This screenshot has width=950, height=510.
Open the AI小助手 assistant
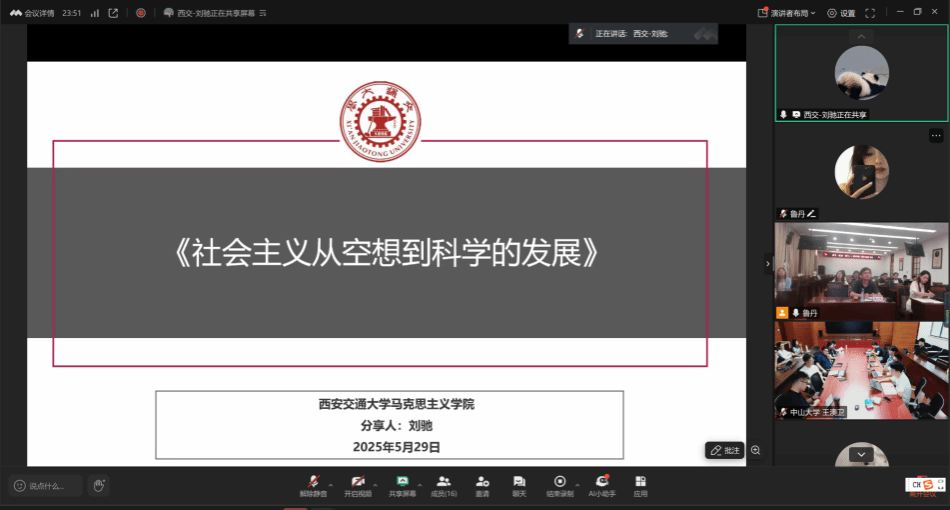pos(602,485)
